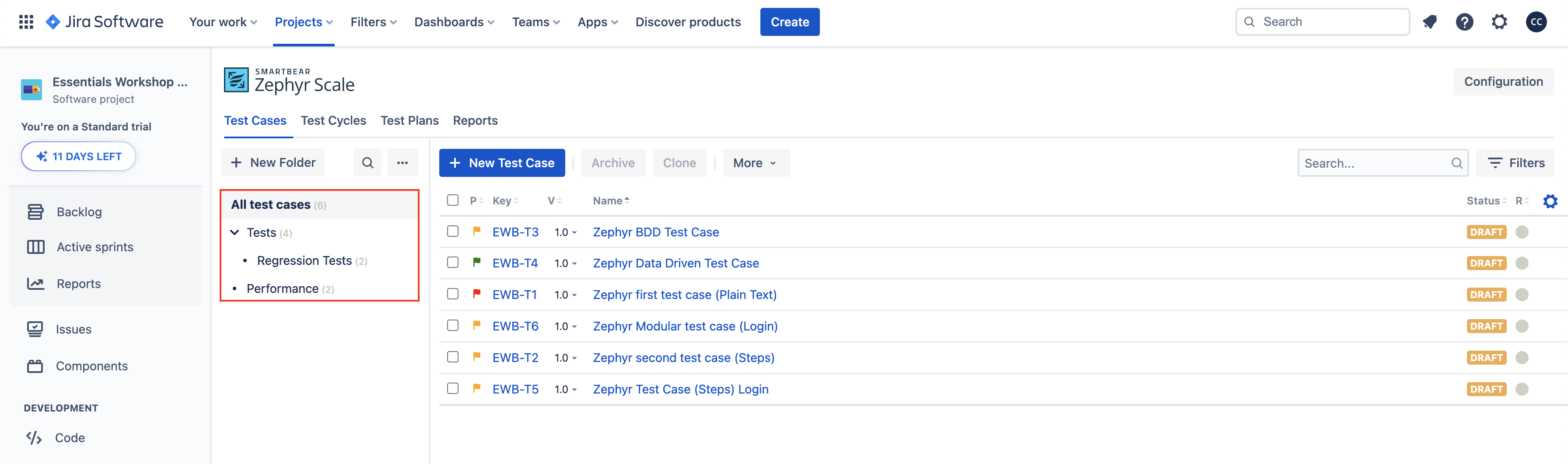Click the Reports chart icon in sidebar
Viewport: 1568px width, 464px height.
[x=35, y=284]
